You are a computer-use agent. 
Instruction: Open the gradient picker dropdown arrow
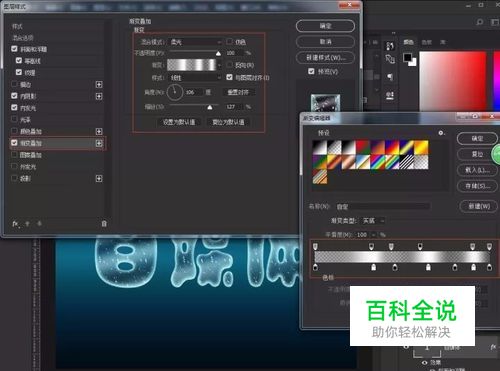coord(219,65)
